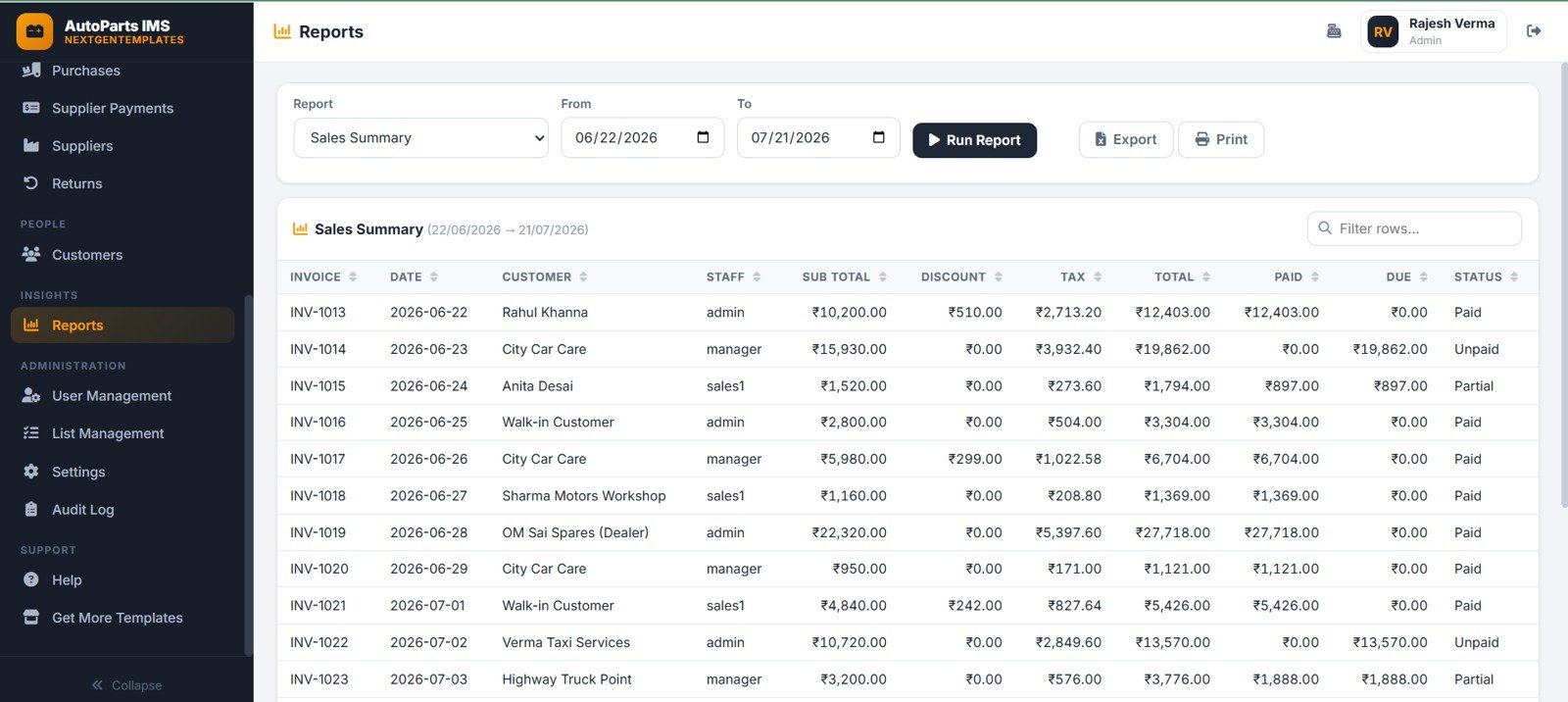Select the Reports sidebar item
This screenshot has height=702, width=1568.
tap(122, 326)
